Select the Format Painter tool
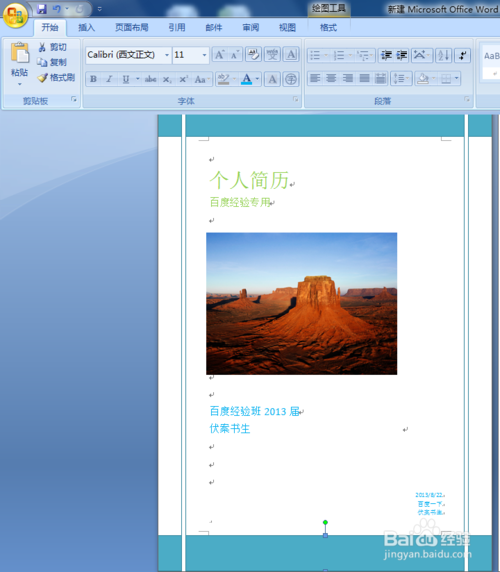500x572 pixels. tap(57, 78)
